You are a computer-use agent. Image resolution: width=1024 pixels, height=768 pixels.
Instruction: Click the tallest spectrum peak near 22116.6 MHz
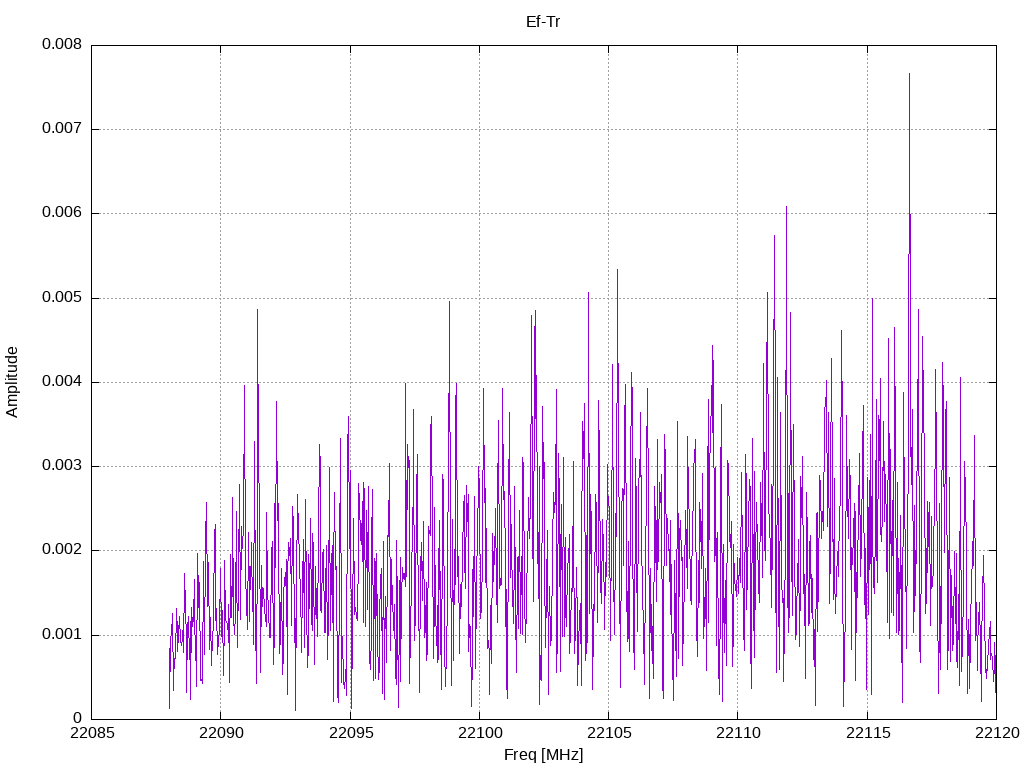pos(909,74)
